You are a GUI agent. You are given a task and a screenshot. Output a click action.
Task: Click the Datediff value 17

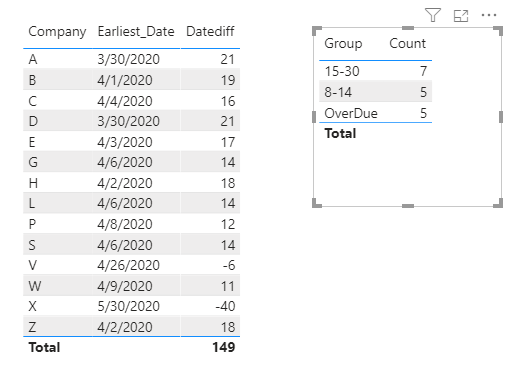[228, 142]
